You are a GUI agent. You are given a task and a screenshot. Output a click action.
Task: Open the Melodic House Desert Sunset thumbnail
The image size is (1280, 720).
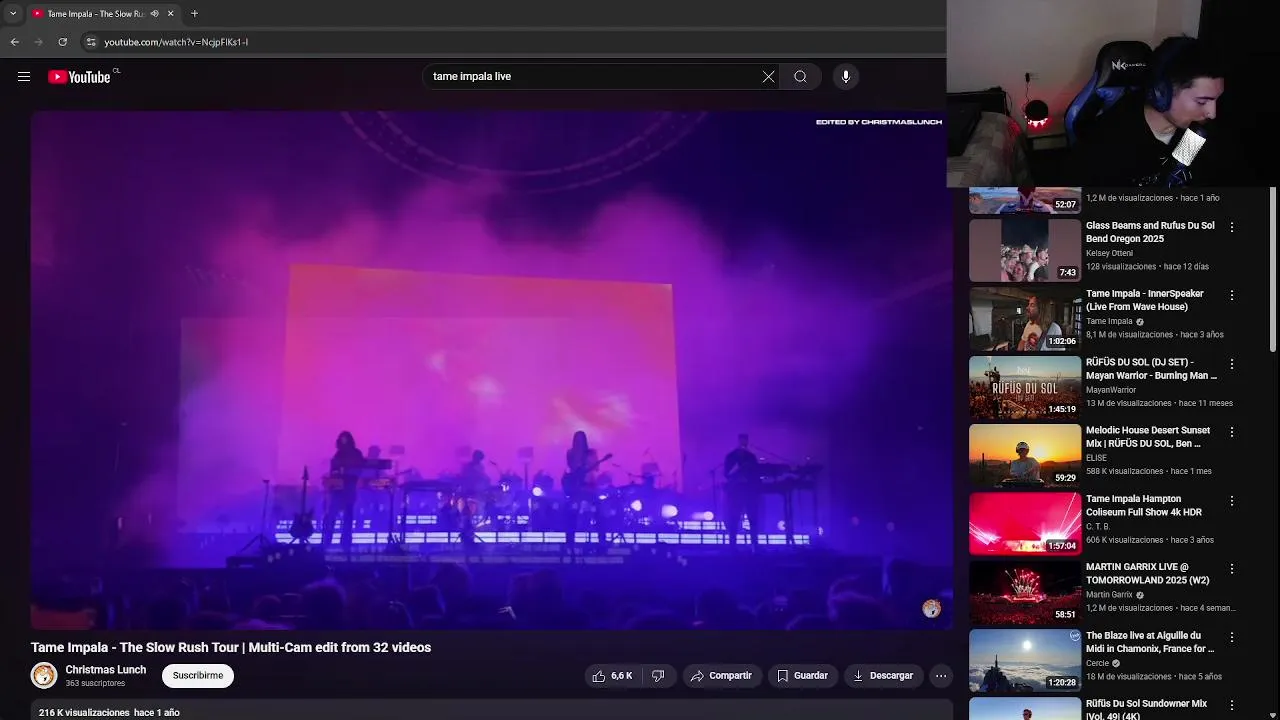tap(1025, 455)
